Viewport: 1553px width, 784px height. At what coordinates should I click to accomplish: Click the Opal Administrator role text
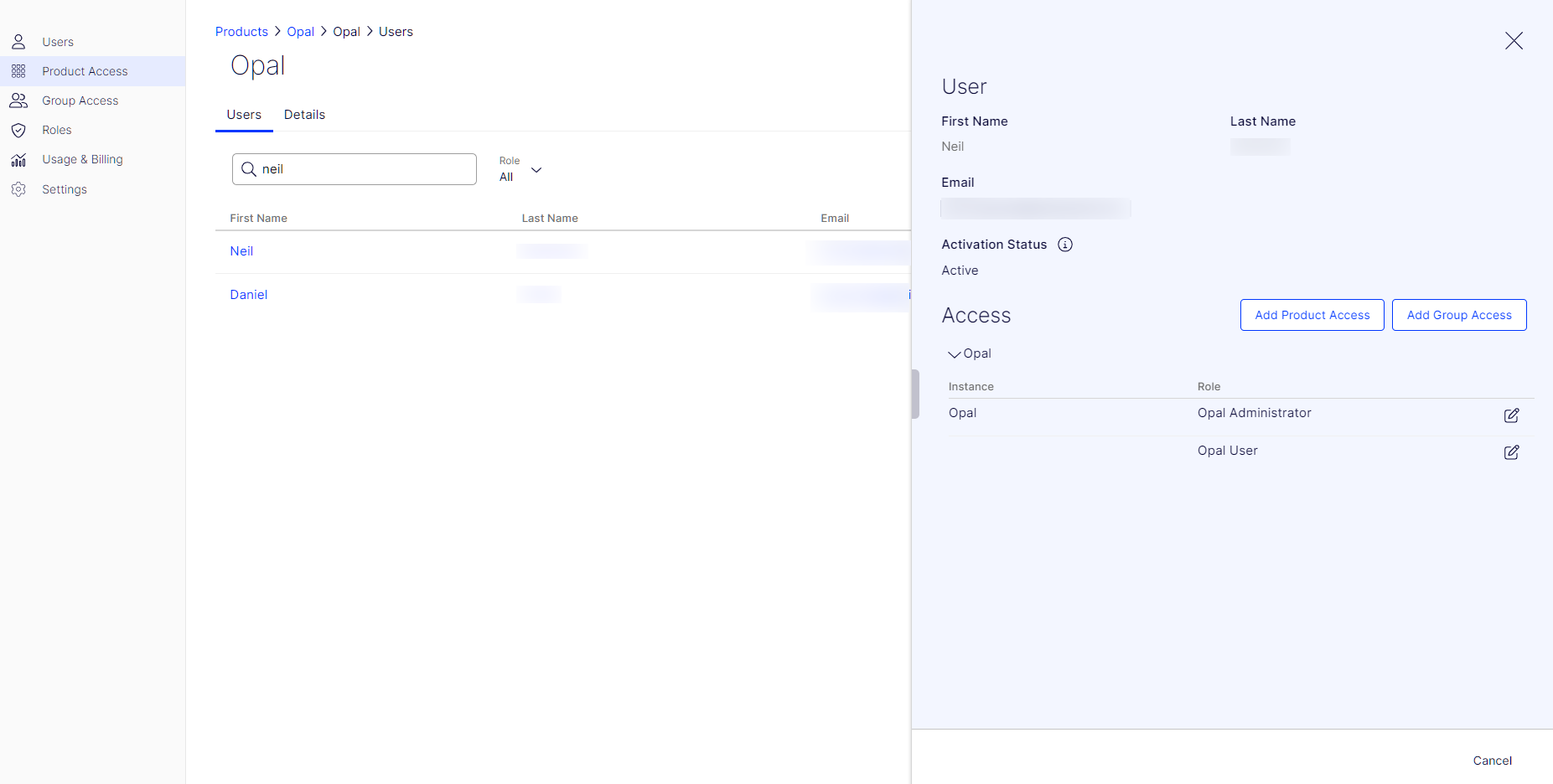point(1254,413)
